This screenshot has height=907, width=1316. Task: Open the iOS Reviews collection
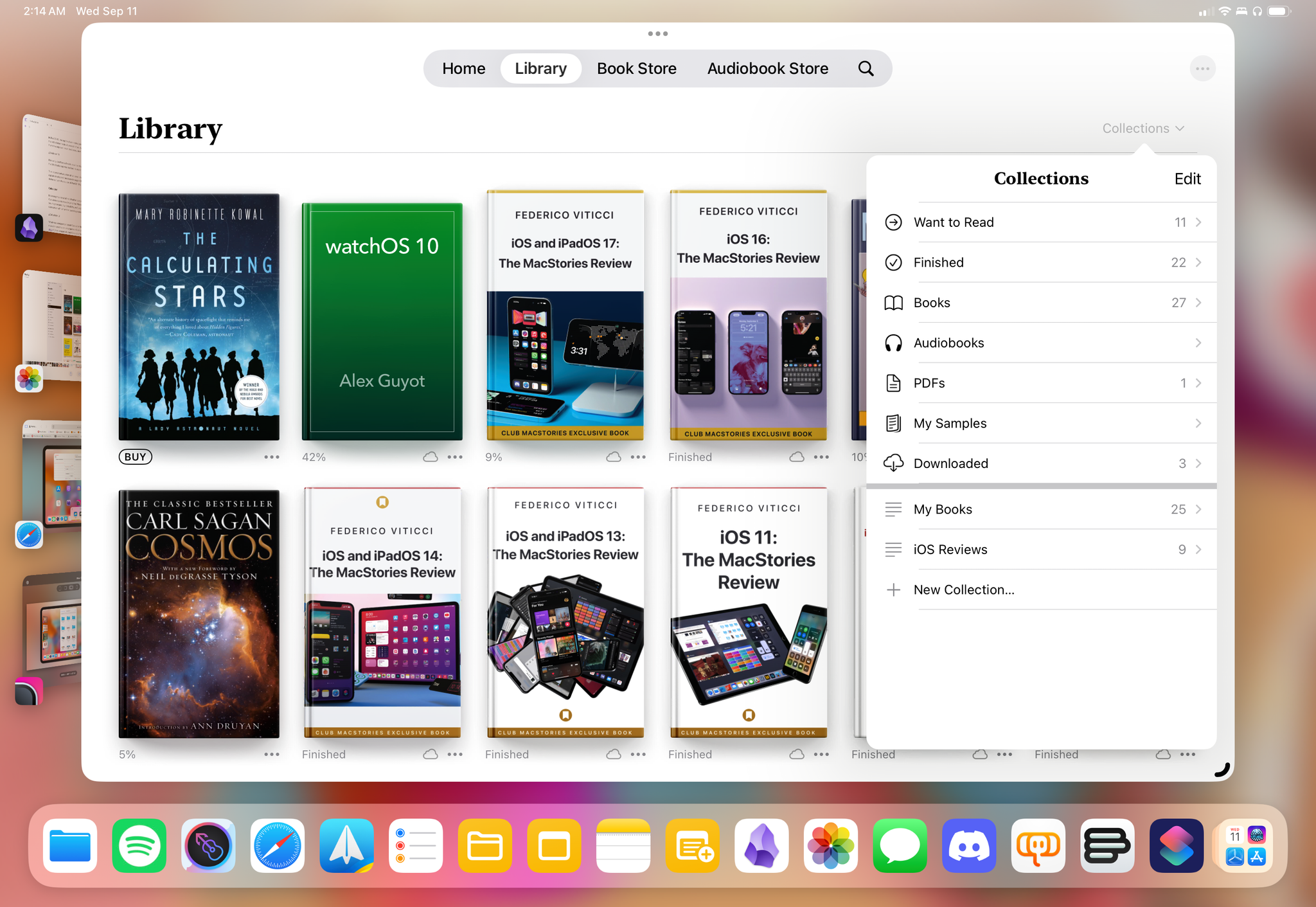1042,550
